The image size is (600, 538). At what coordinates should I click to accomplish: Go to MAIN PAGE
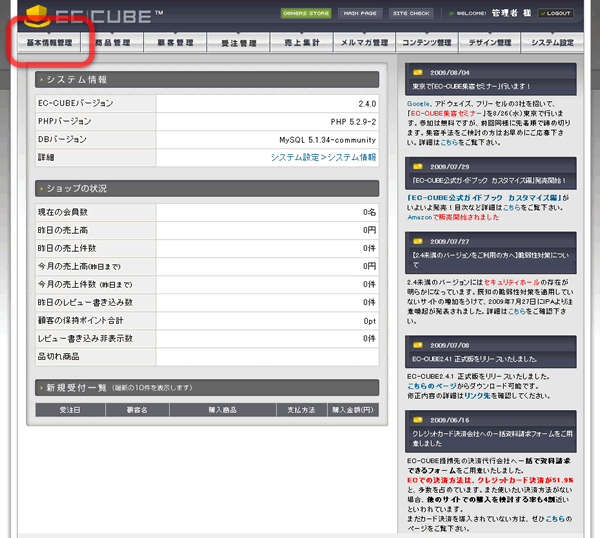click(360, 13)
